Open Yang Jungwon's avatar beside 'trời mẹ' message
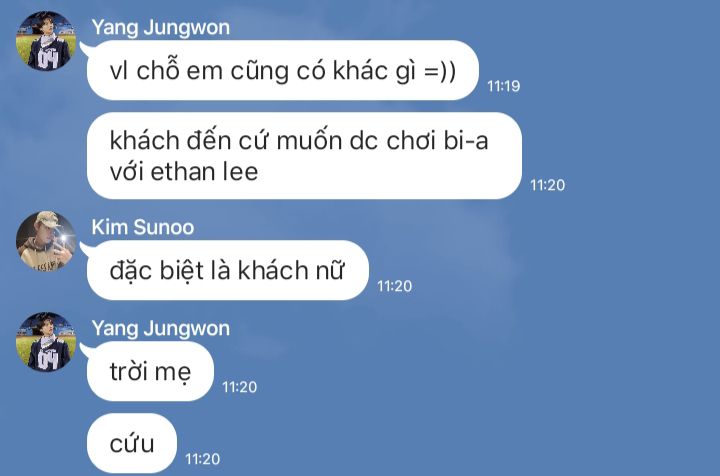720x476 pixels. coord(45,342)
